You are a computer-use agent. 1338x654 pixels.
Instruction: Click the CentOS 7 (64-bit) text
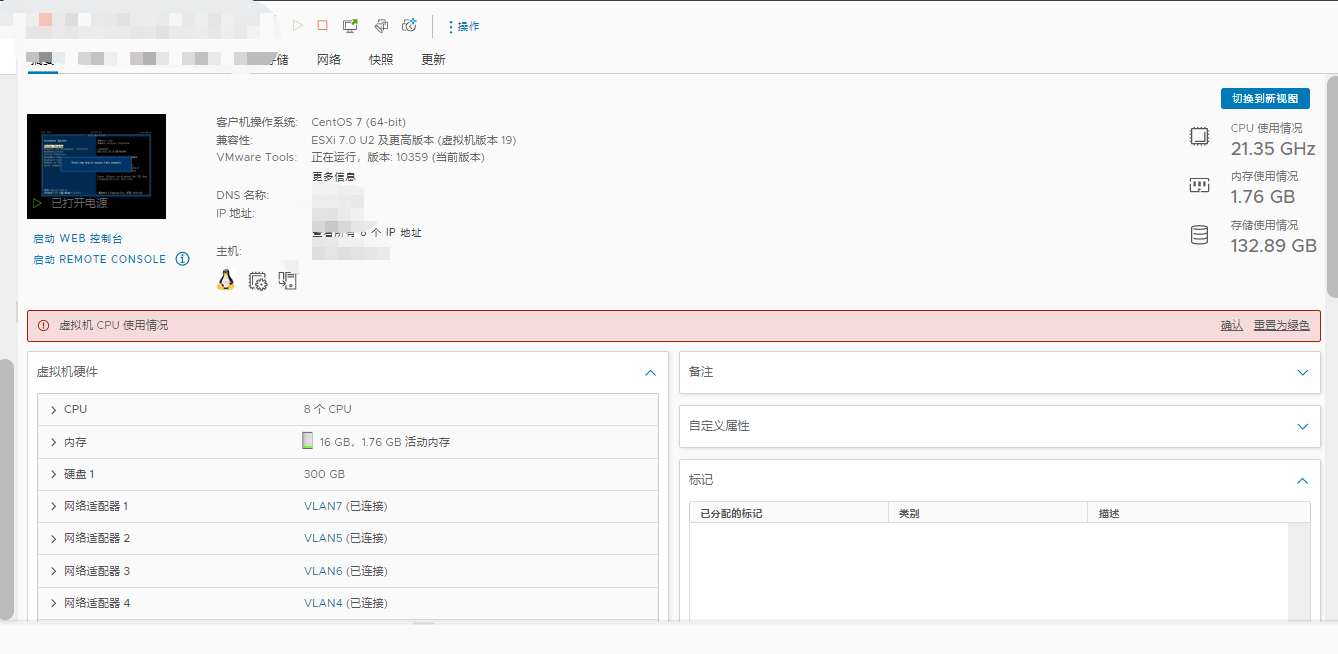coord(358,122)
